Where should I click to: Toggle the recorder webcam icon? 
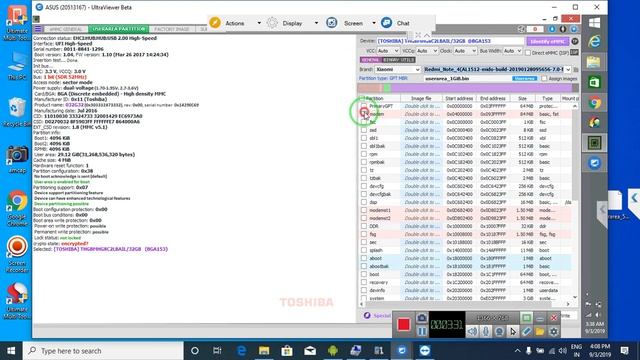coord(499,331)
